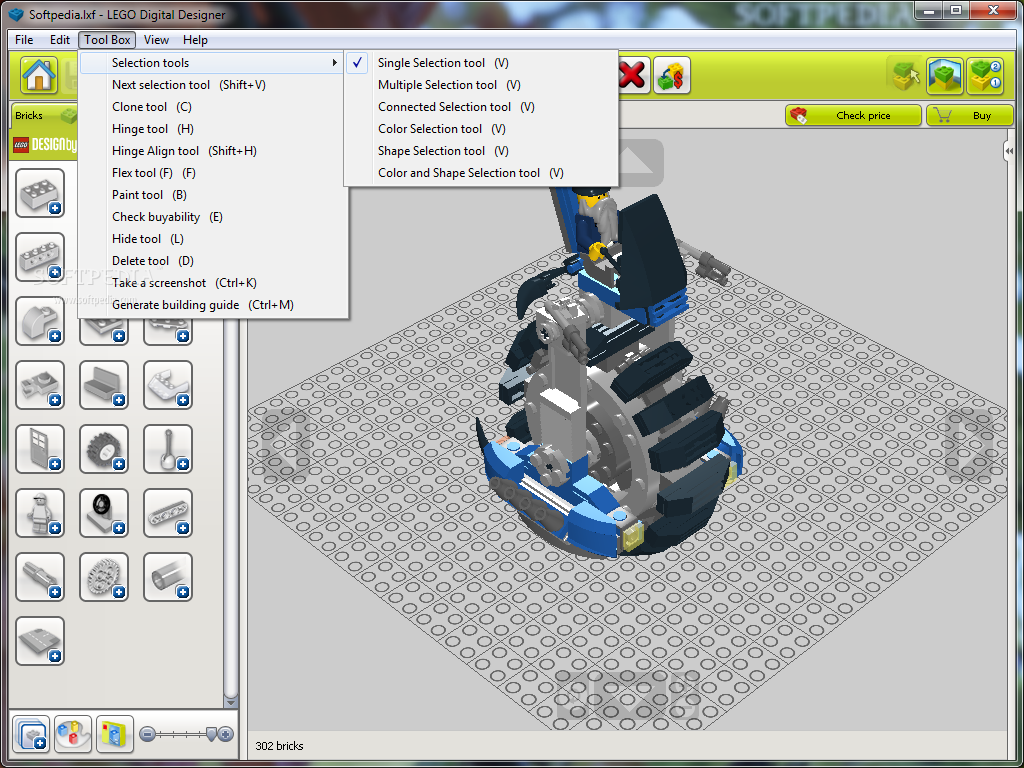Click the brick palette scrollbar down arrow

point(231,702)
